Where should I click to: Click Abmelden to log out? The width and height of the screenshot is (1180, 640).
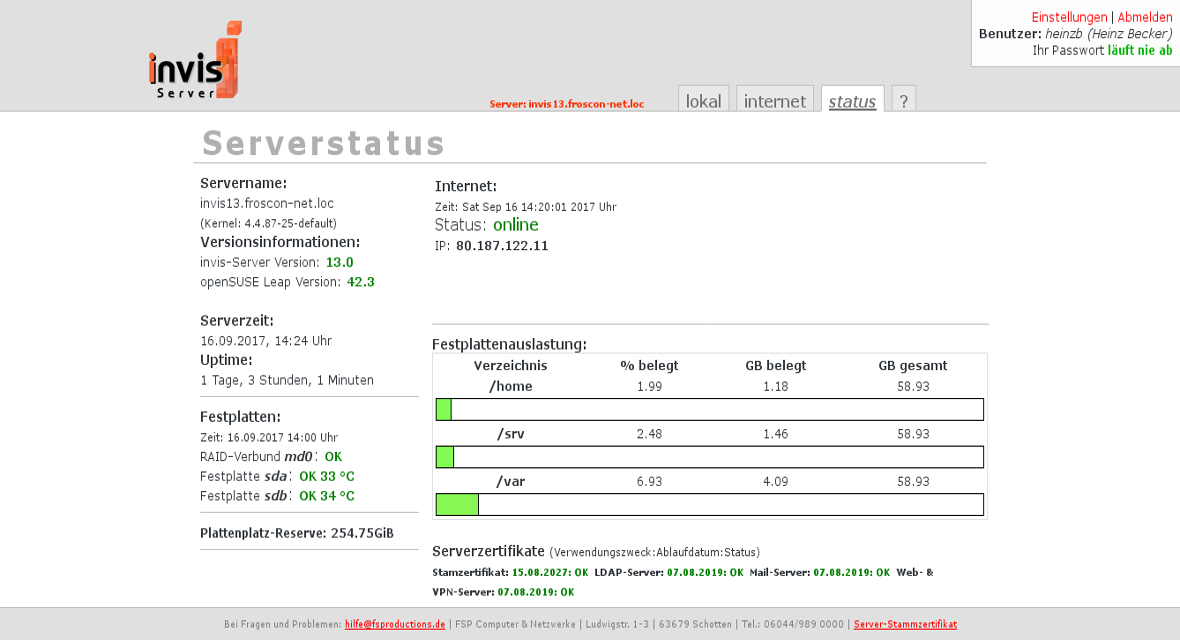coord(1145,17)
